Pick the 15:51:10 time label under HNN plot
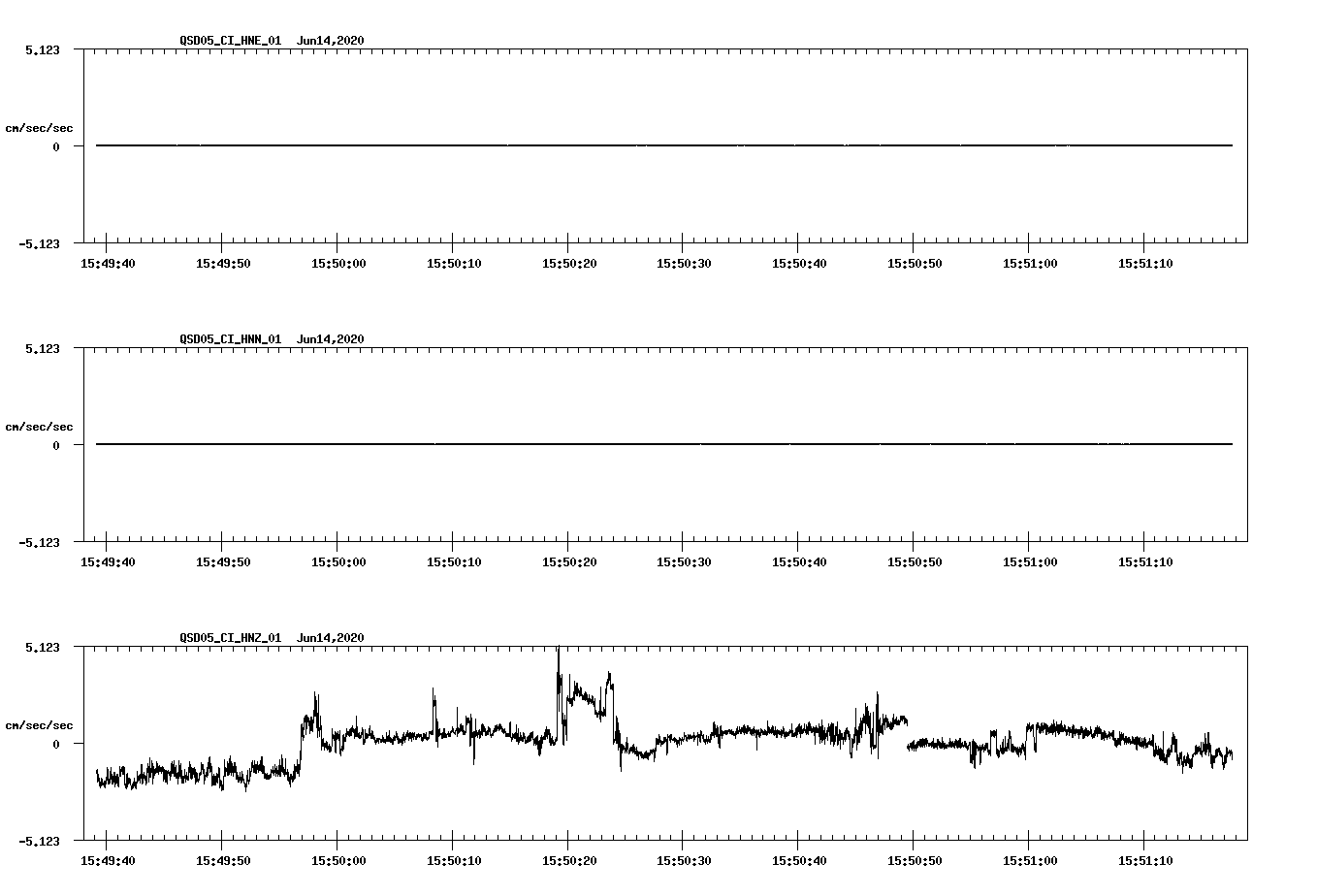The height and width of the screenshot is (896, 1317). pyautogui.click(x=1145, y=561)
